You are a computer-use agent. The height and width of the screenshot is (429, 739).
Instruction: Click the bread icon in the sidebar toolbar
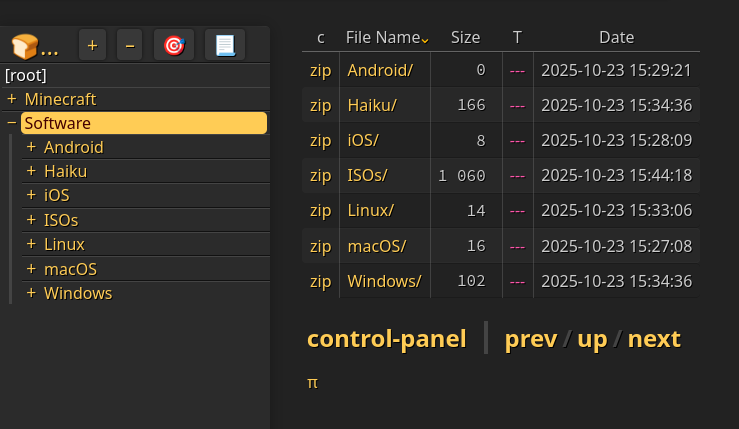pos(24,45)
